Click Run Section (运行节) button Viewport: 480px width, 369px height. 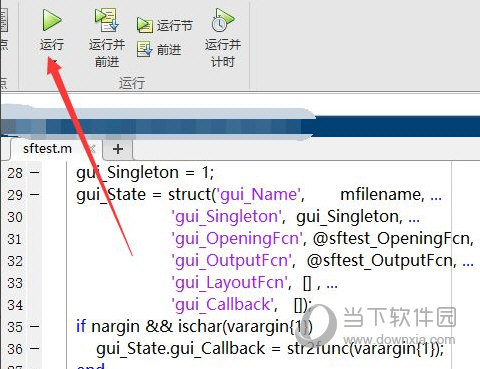click(x=164, y=25)
